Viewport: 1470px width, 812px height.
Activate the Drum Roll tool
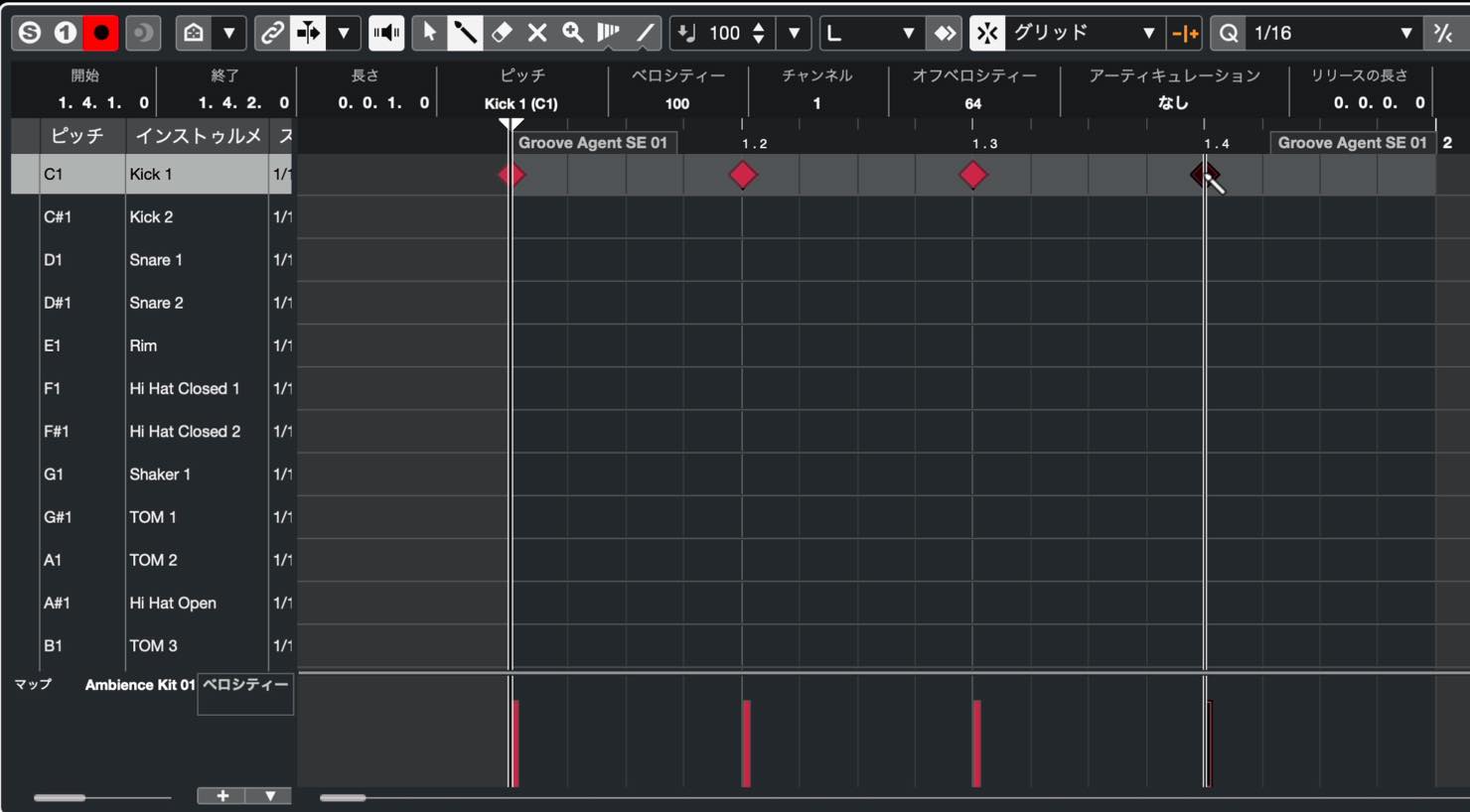coord(609,33)
